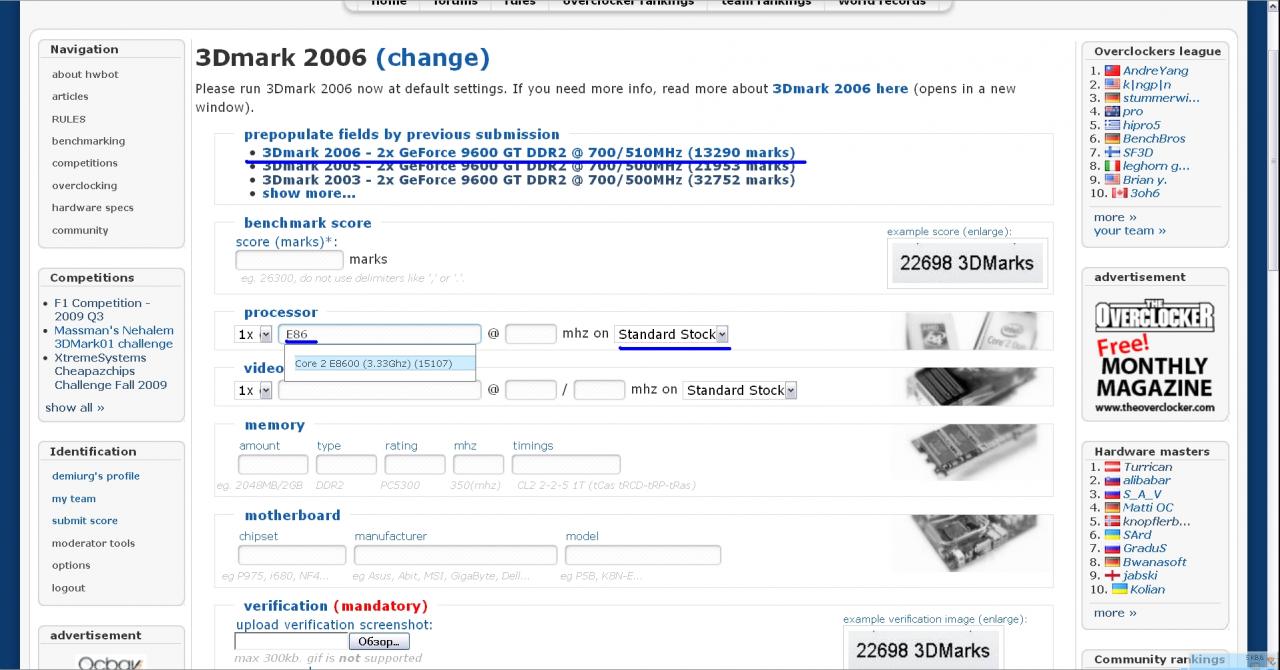
Task: Click The Overclocker magazine ad banner
Action: pyautogui.click(x=1153, y=357)
